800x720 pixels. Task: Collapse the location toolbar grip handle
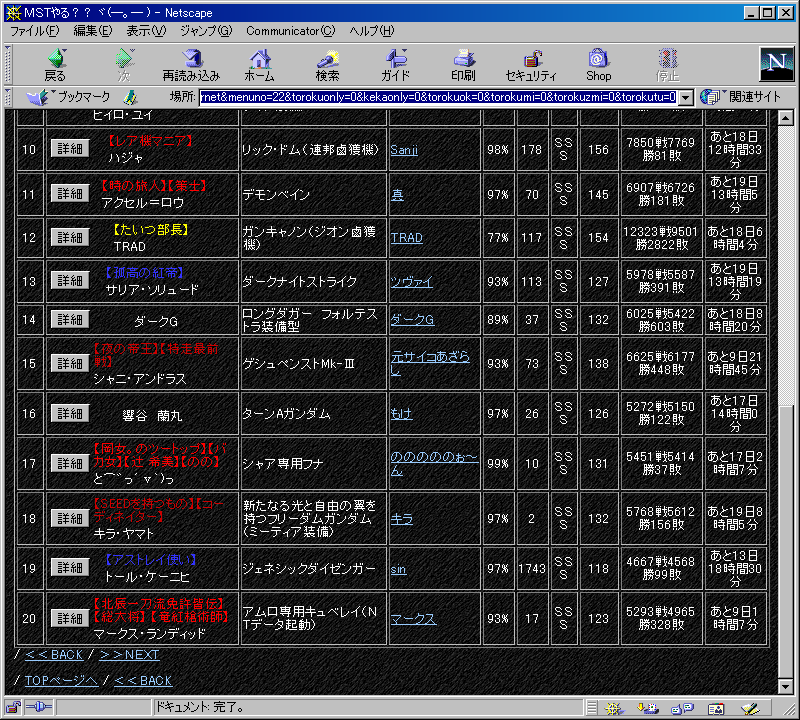point(8,97)
